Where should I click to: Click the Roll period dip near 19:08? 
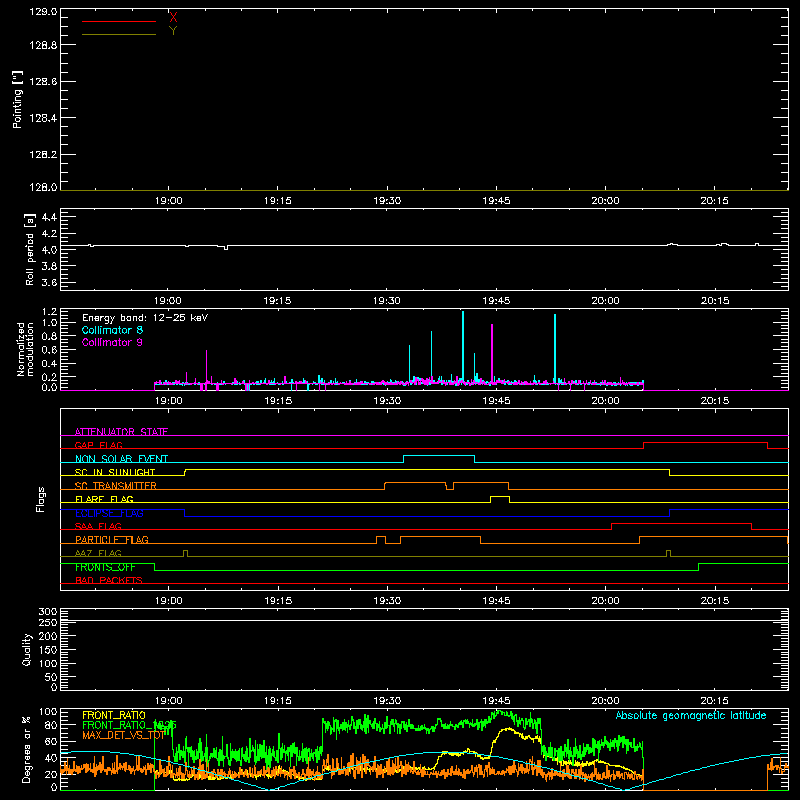[x=226, y=247]
